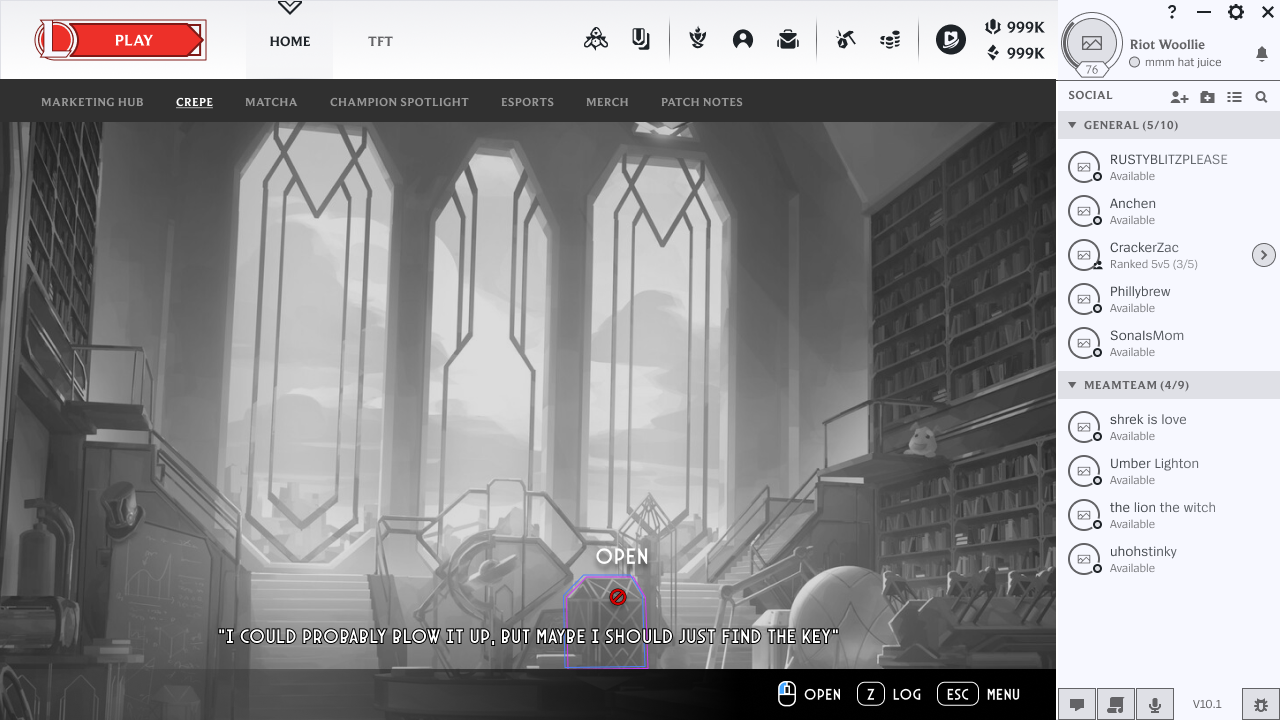Open the Profile silhouette icon
This screenshot has width=1280, height=720.
click(743, 40)
